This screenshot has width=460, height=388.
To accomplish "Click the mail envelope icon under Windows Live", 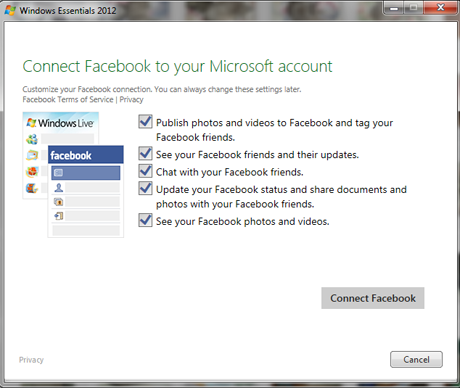I will coord(32,155).
